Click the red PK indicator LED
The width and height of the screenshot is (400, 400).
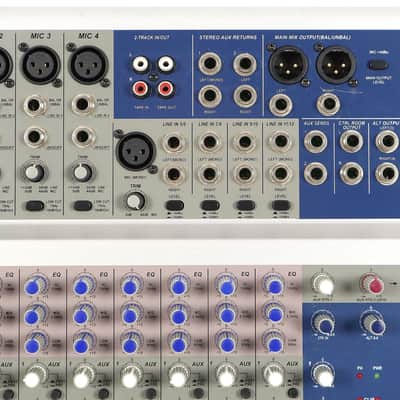click(x=360, y=376)
